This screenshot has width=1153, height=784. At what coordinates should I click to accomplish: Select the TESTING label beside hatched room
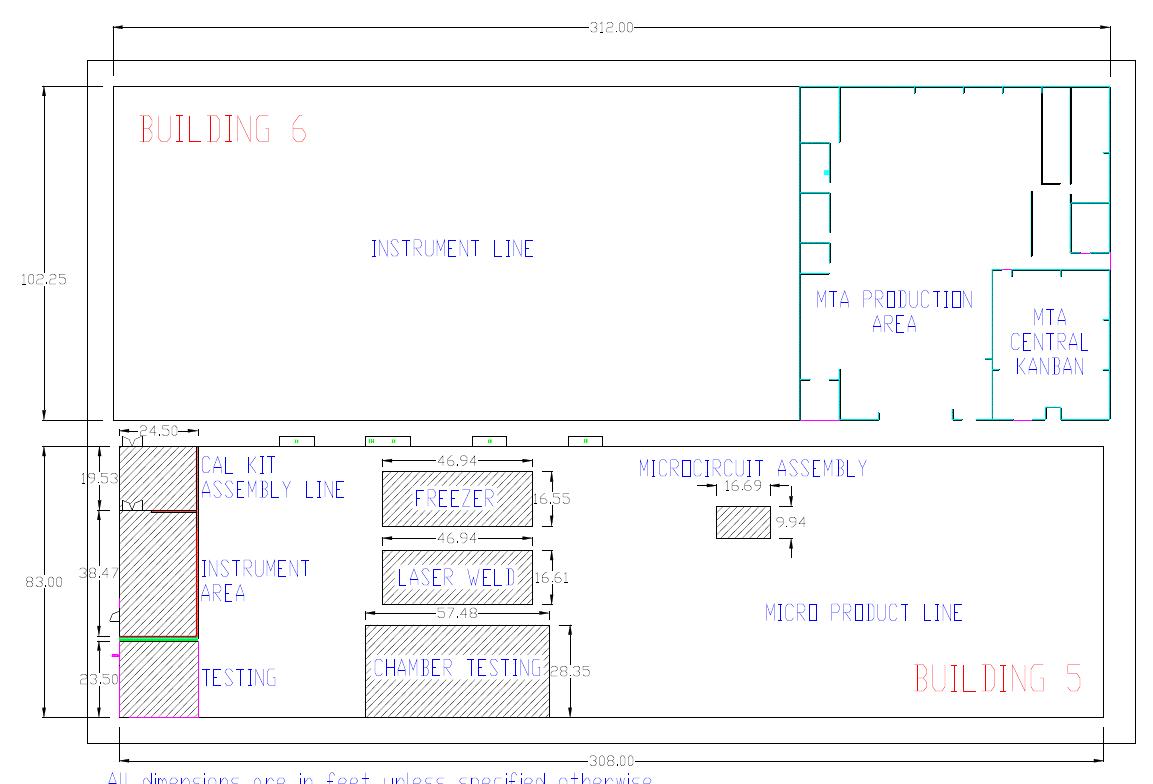coord(239,677)
